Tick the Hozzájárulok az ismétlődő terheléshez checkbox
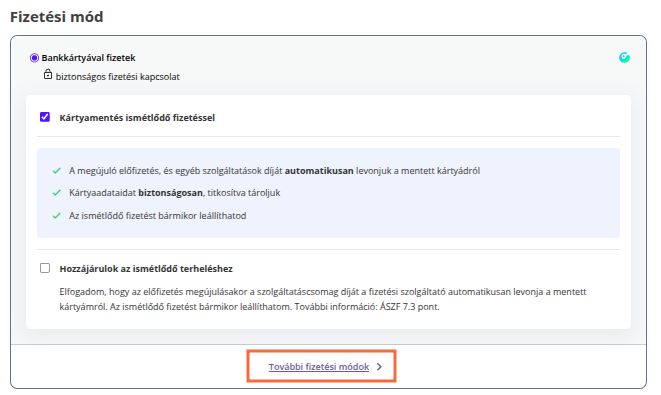Screen dimensions: 661x395 tap(45, 268)
